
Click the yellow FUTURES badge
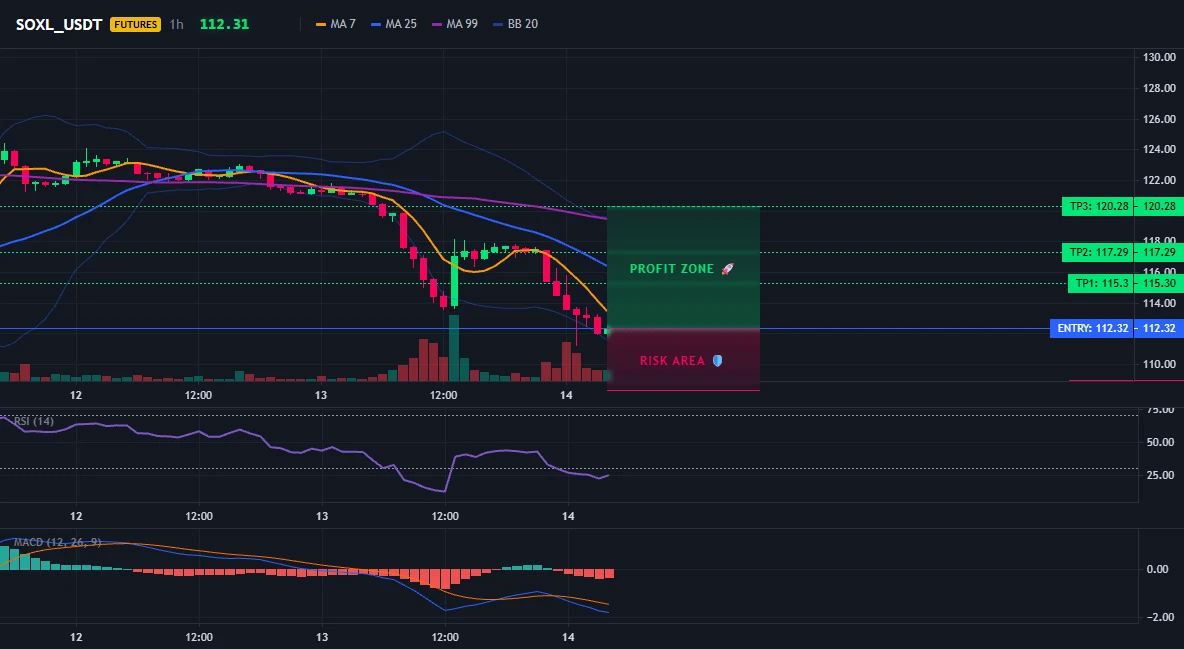[135, 24]
